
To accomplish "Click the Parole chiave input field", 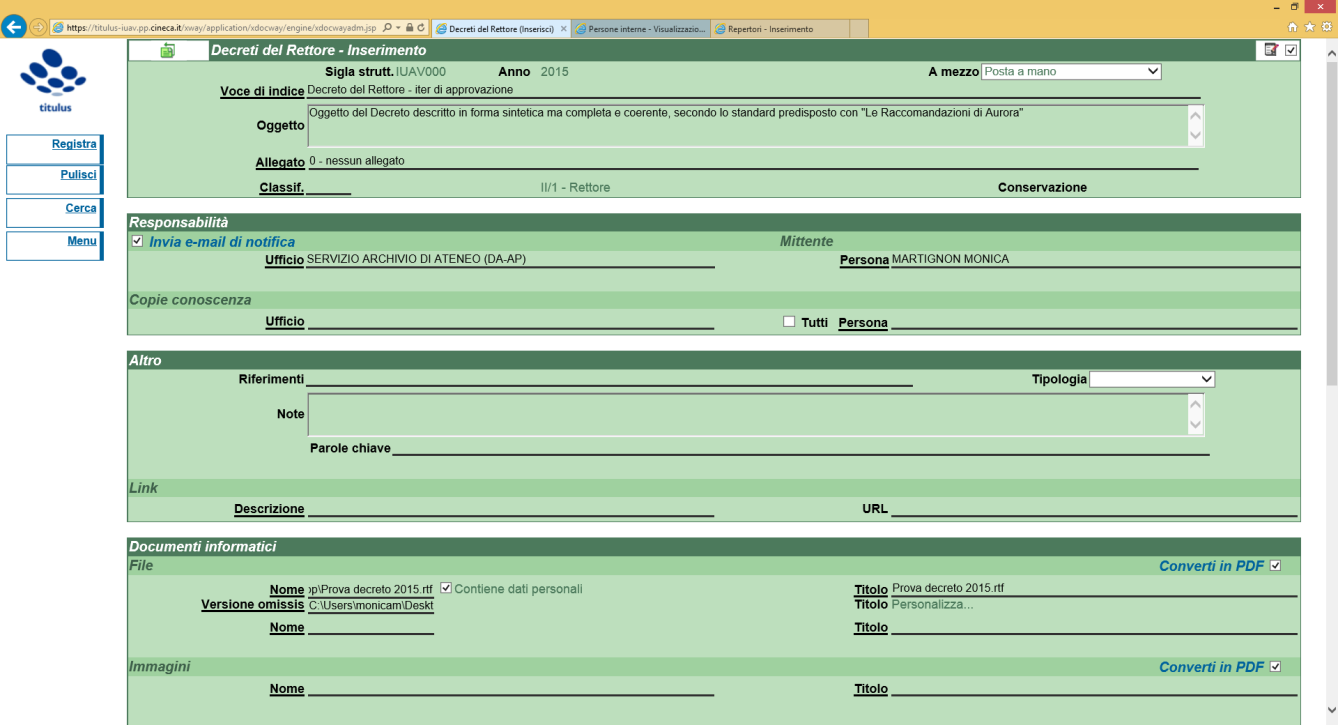I will [801, 448].
